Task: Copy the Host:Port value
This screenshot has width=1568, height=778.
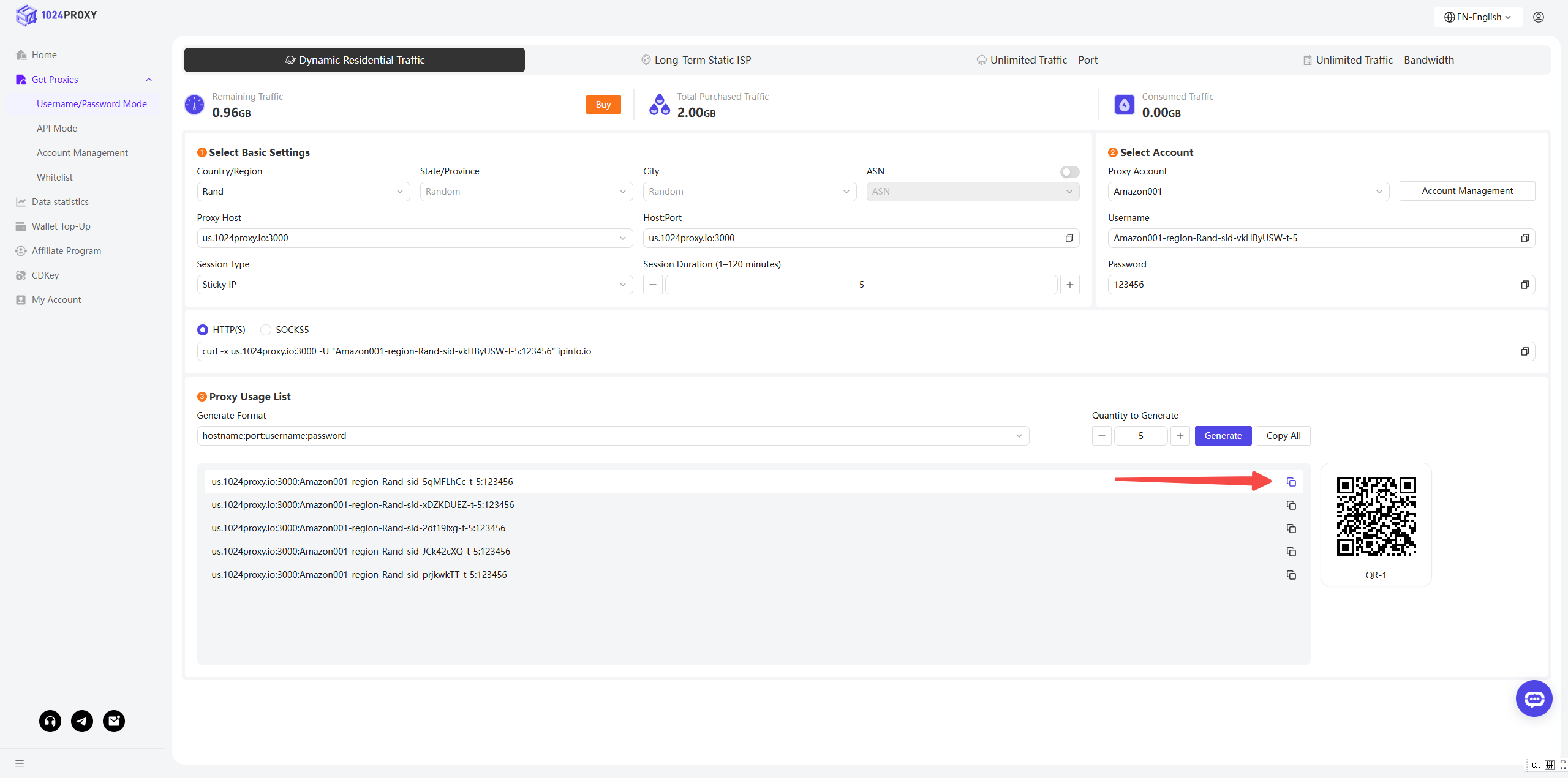Action: pyautogui.click(x=1069, y=238)
